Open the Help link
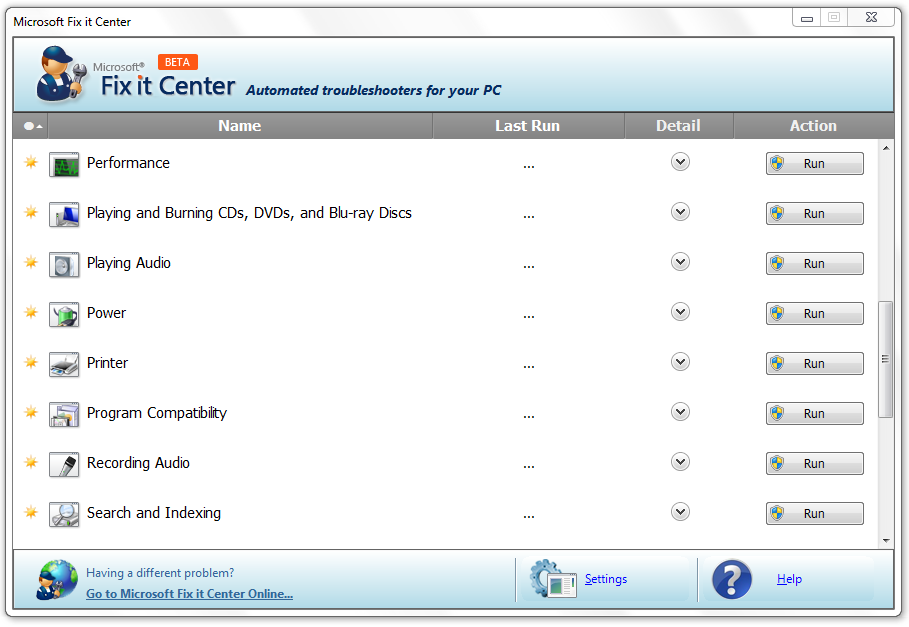 coord(789,579)
